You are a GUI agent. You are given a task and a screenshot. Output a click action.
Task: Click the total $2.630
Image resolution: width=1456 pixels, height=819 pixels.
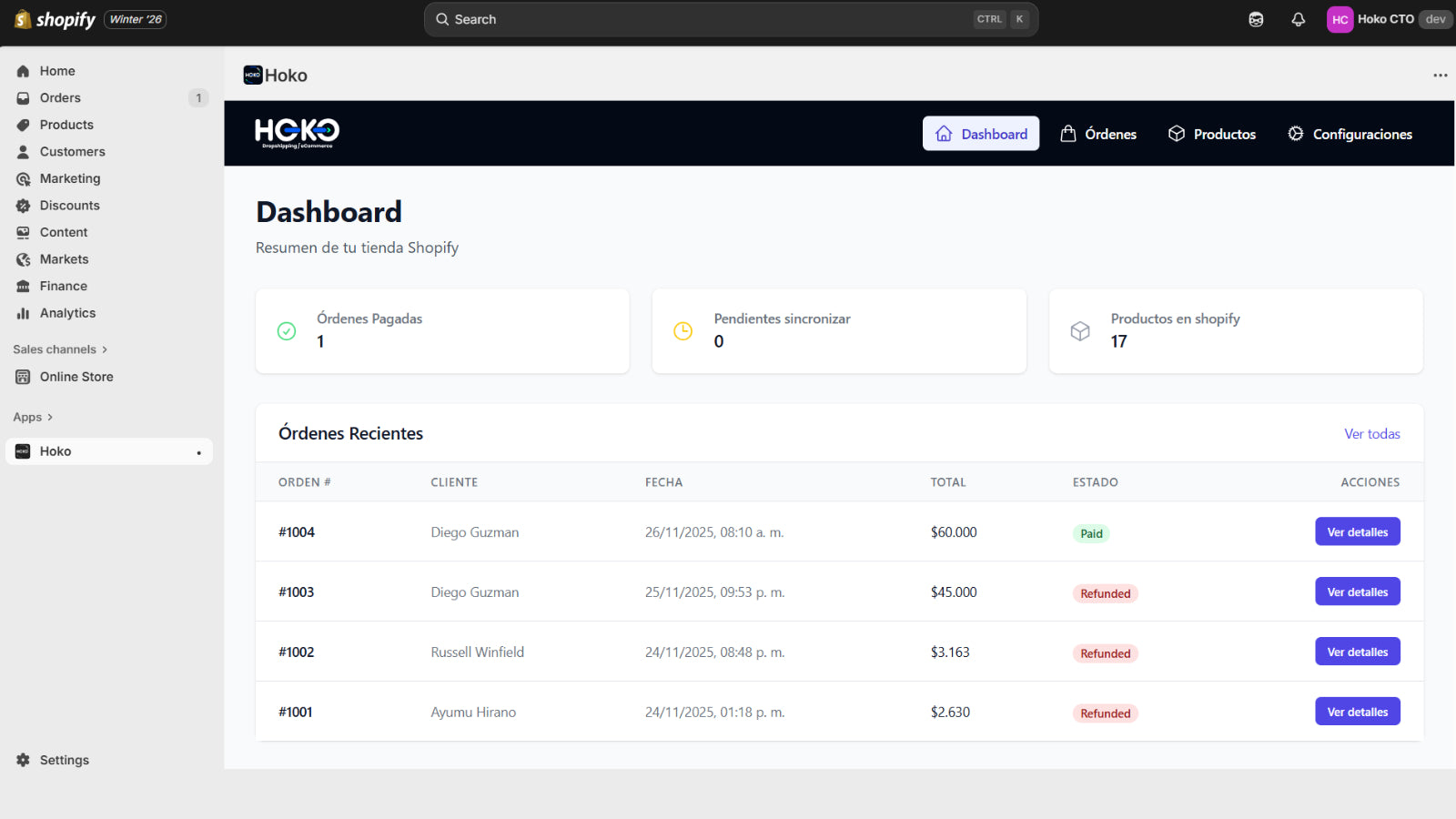pos(950,713)
